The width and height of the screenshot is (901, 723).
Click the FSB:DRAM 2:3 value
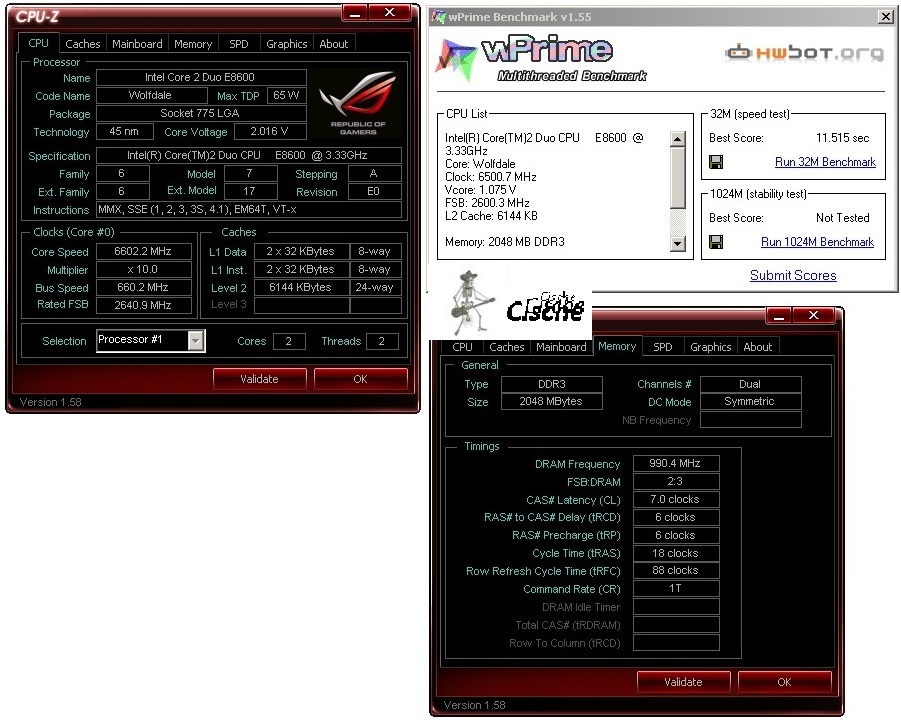676,482
